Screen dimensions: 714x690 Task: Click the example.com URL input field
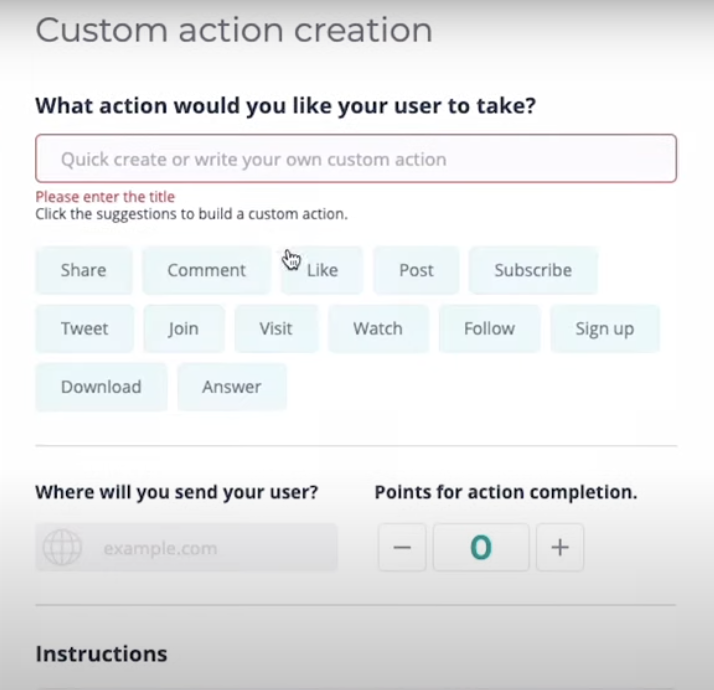coord(186,547)
